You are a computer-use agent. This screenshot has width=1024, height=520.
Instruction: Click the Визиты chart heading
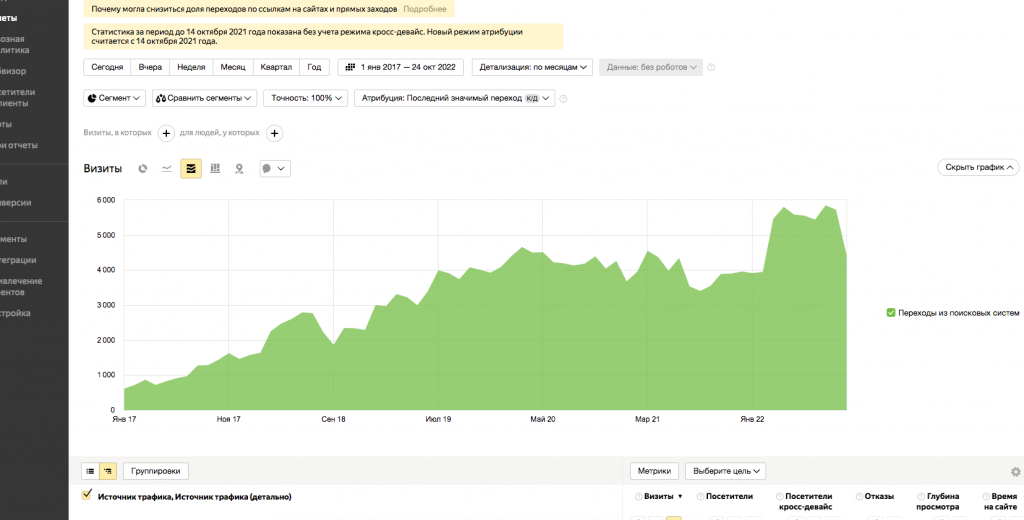[x=103, y=169]
